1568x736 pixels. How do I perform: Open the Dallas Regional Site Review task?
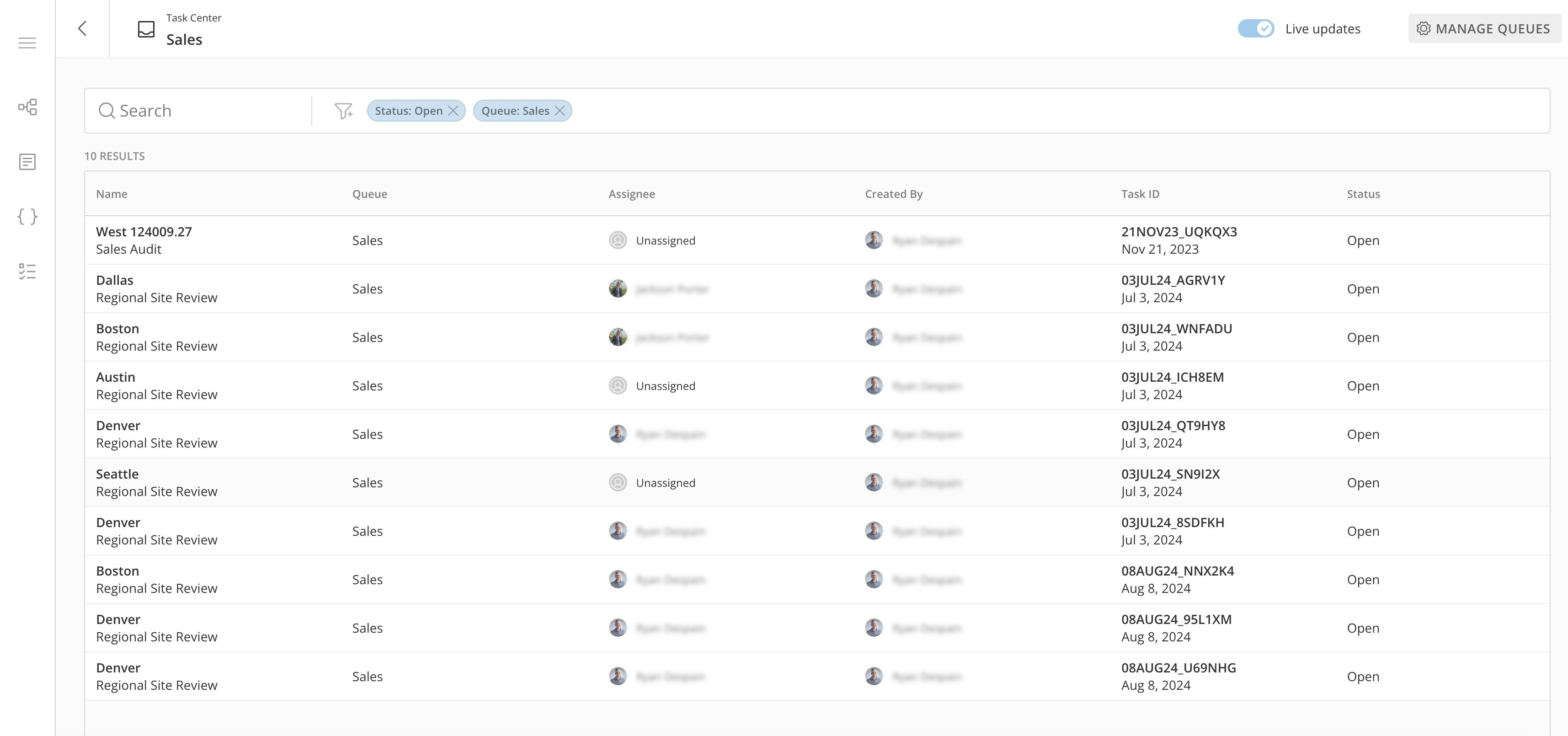coord(156,288)
